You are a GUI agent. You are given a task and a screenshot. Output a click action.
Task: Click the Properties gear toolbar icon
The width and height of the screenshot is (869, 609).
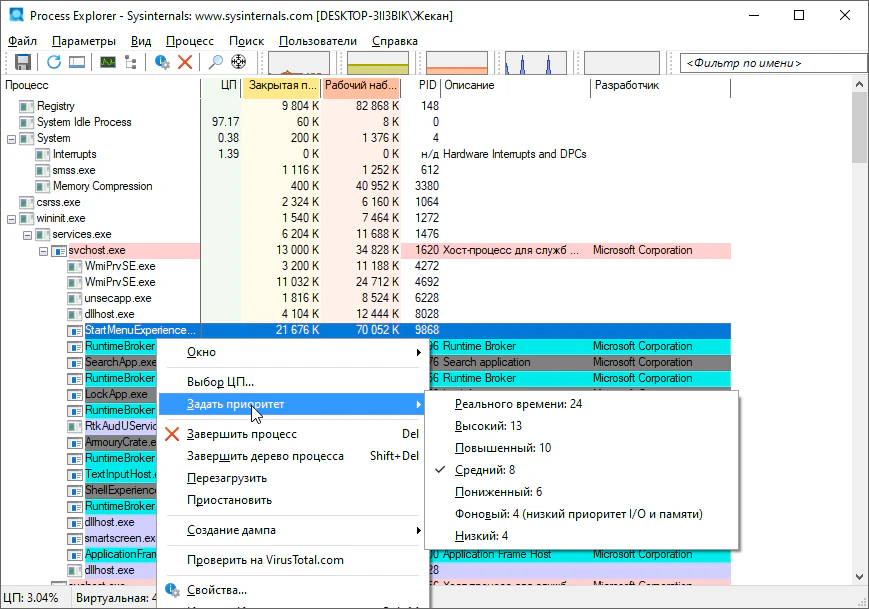click(x=162, y=62)
